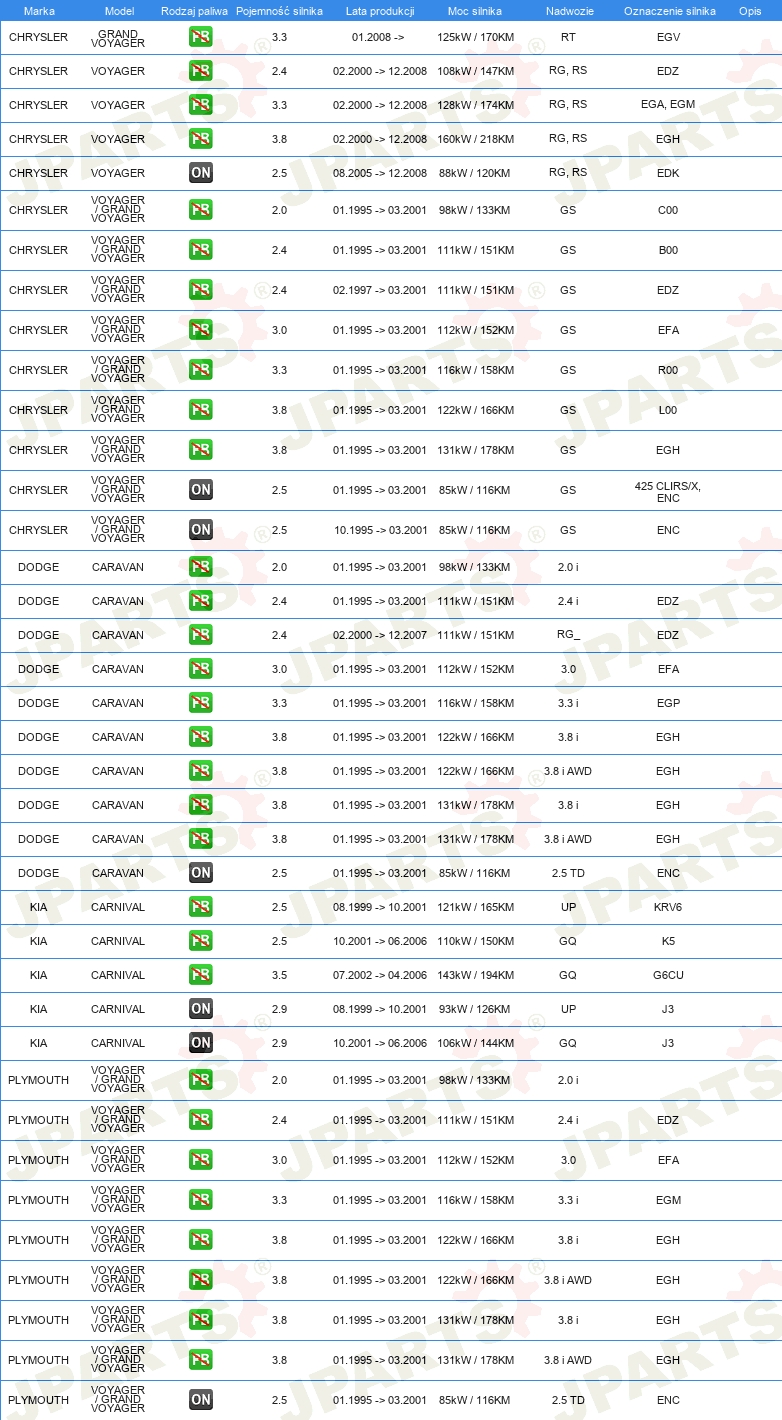Click the '106kW / 144KM' power cell
The image size is (782, 1420).
point(476,1043)
